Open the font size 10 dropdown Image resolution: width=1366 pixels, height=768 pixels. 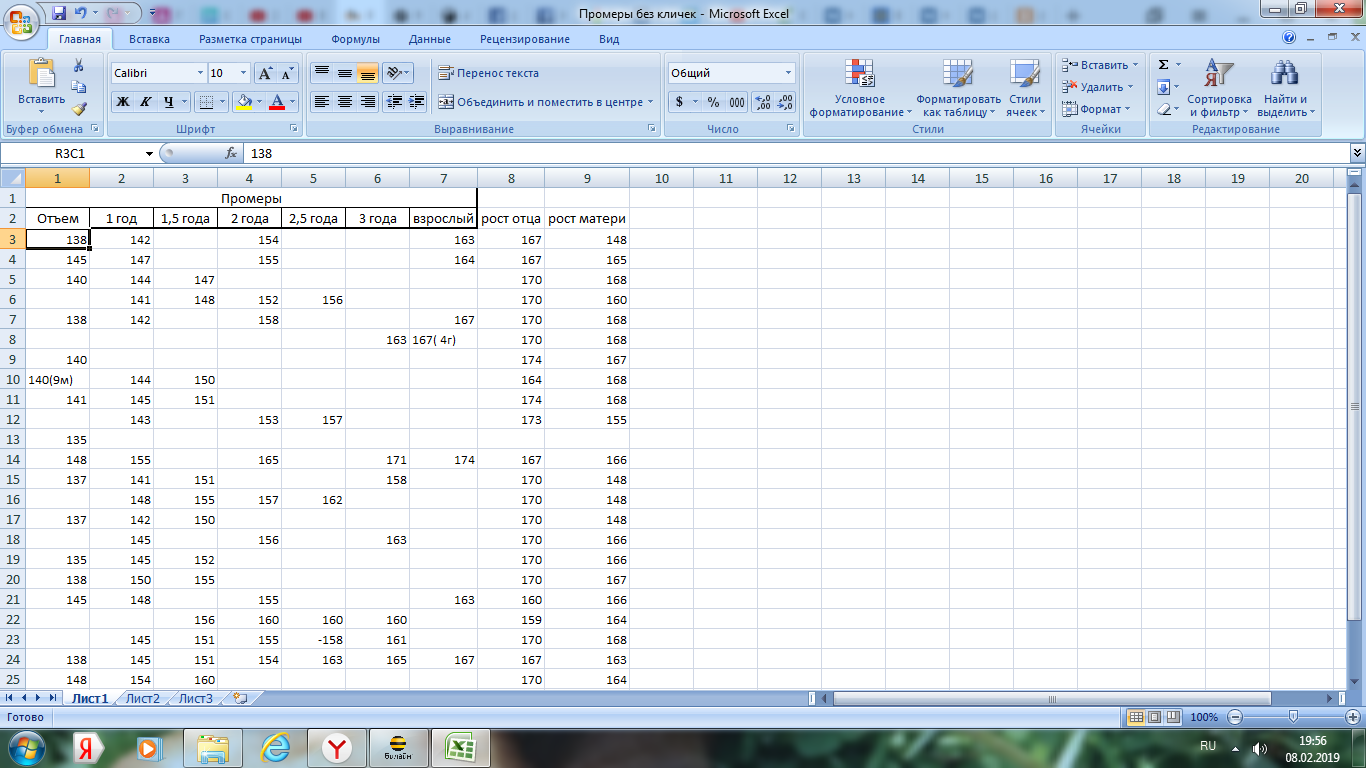[x=244, y=73]
